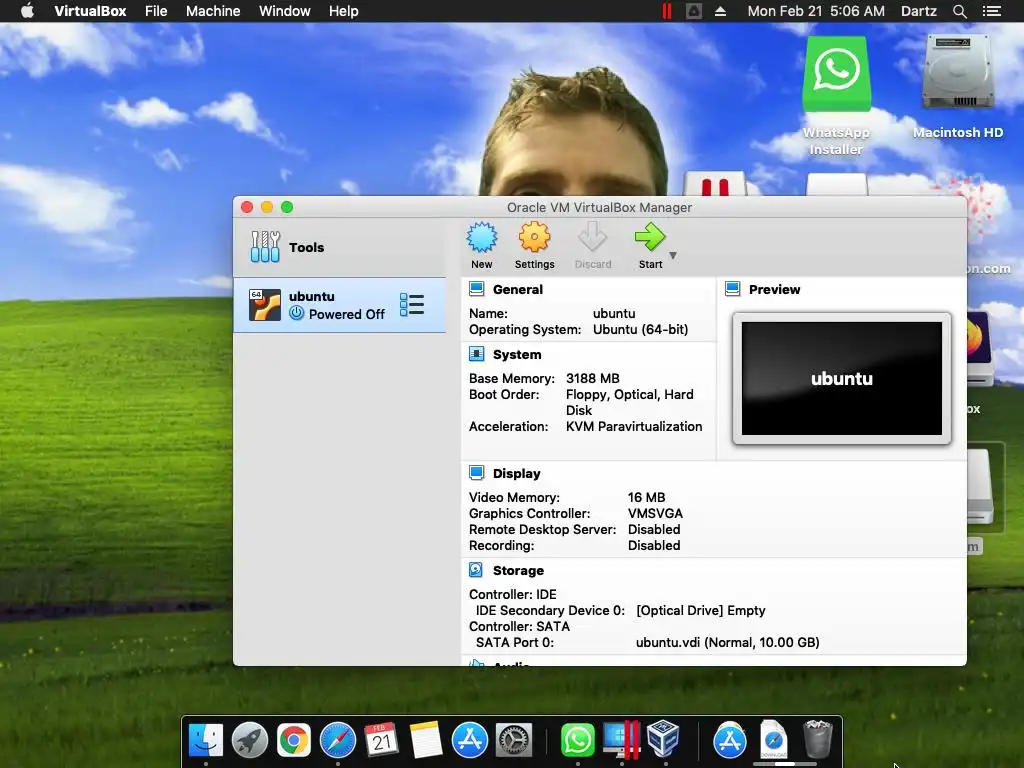
Task: Open the VirtualBox application menu
Action: pos(90,11)
